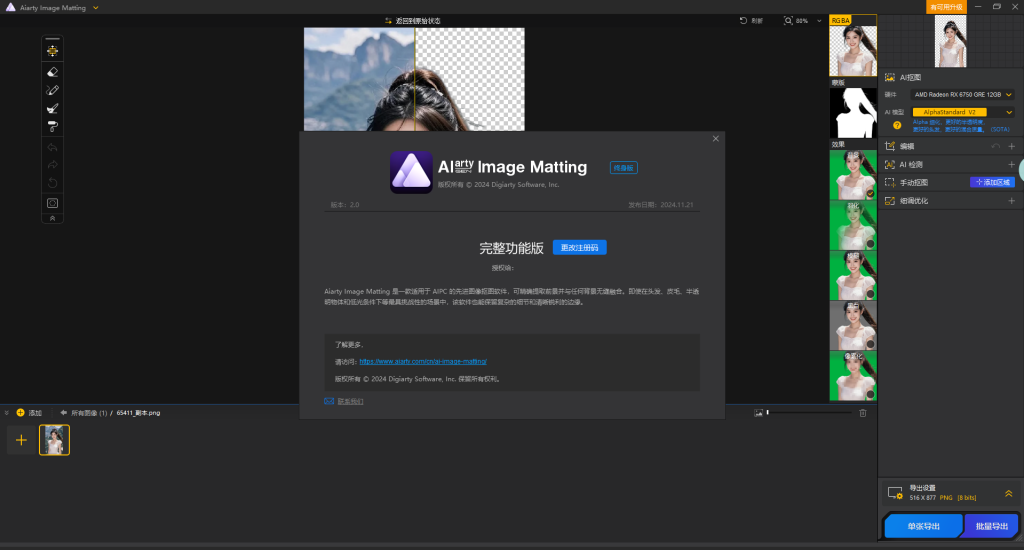
Task: Click the 更改注册码 button
Action: coord(579,247)
